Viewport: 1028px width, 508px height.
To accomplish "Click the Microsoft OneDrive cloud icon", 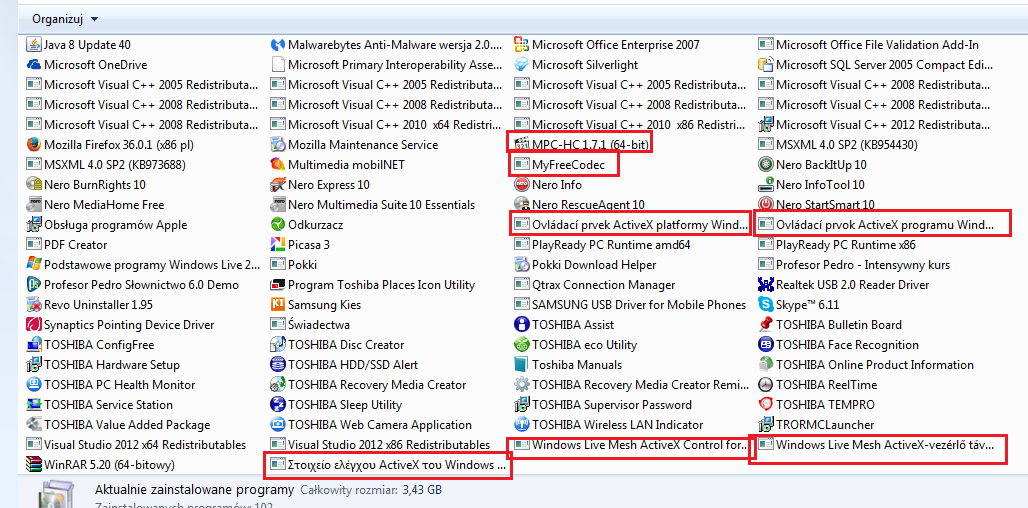I will pos(33,65).
